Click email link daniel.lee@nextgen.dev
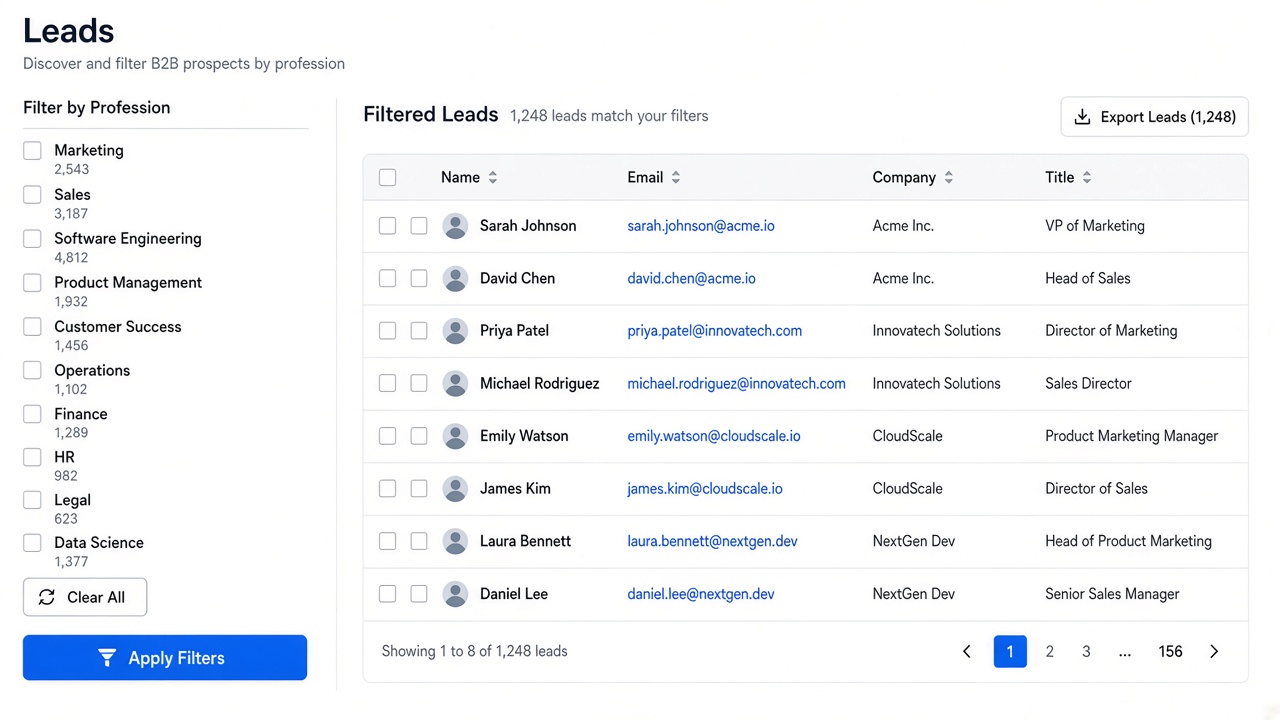Image resolution: width=1280 pixels, height=720 pixels. pyautogui.click(x=701, y=594)
